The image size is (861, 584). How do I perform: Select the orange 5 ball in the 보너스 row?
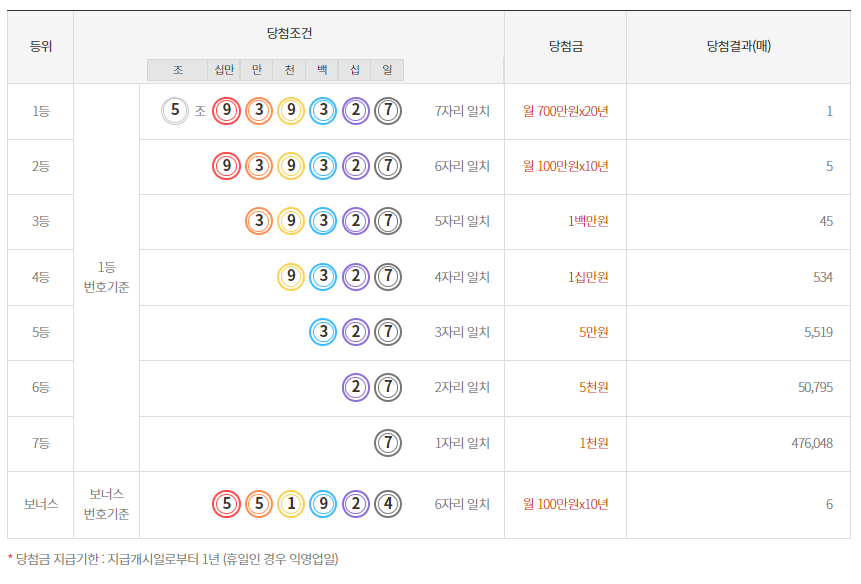(x=259, y=504)
